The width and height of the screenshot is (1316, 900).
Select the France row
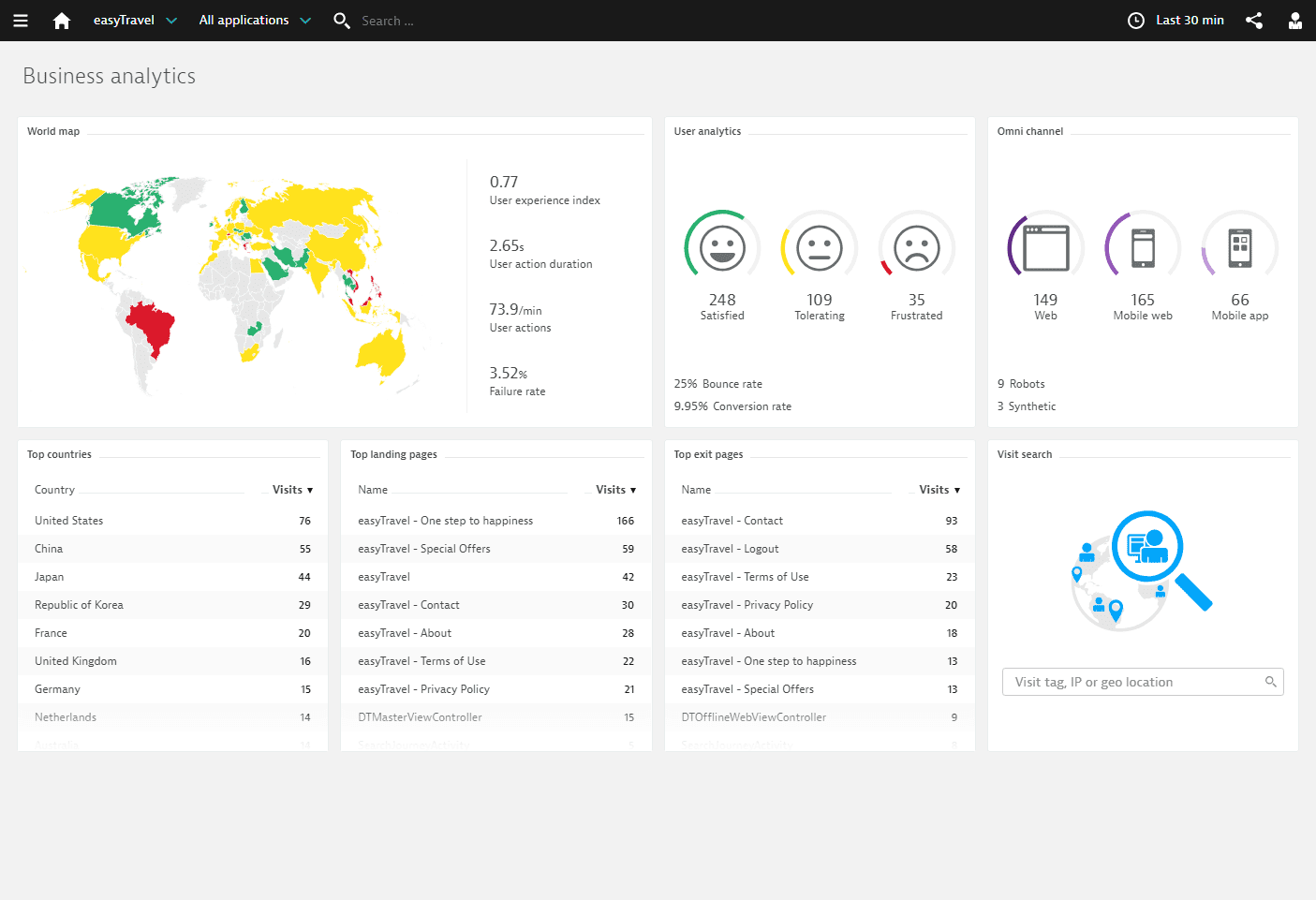173,633
